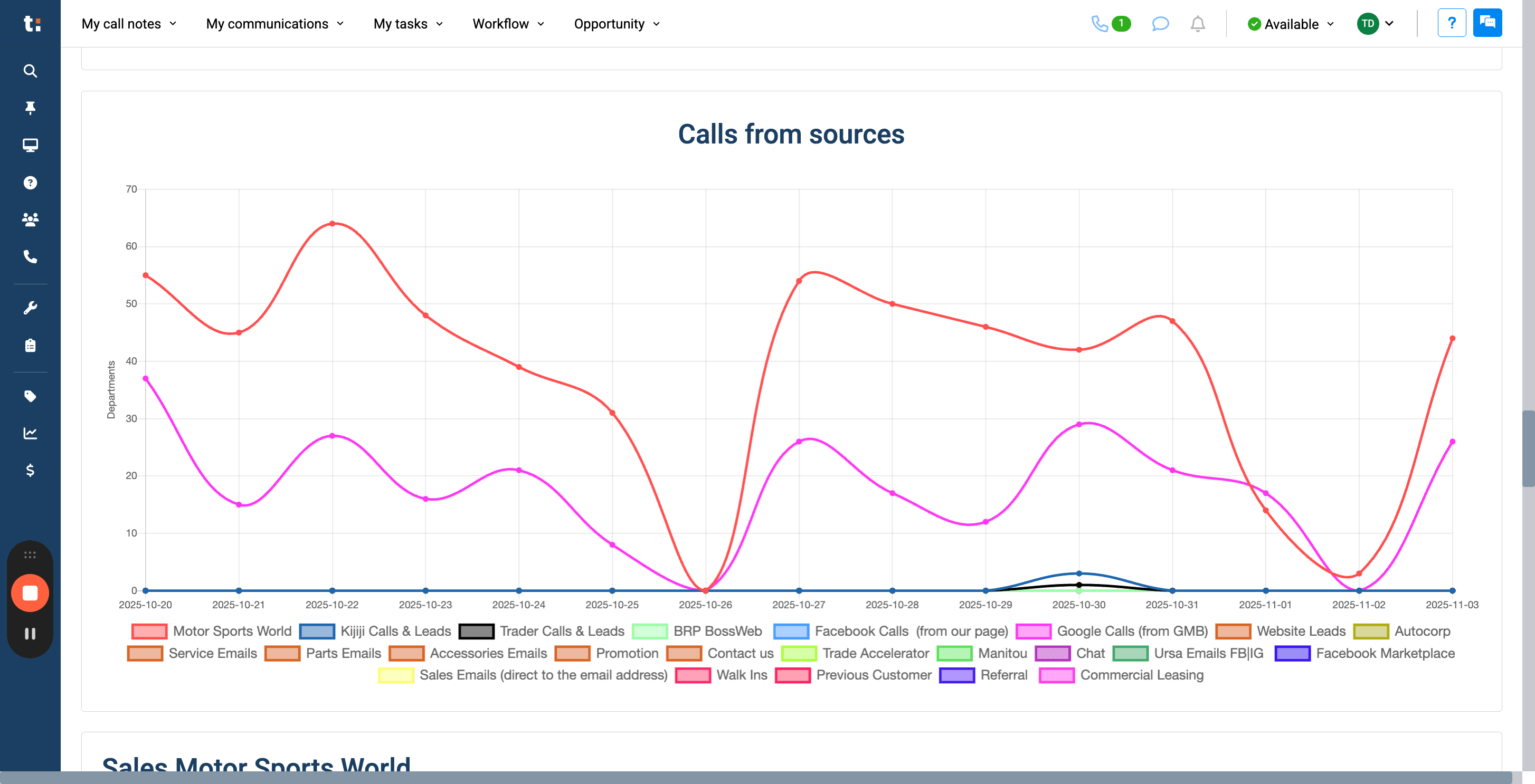Stop recording with the orange stop button
Viewport: 1535px width, 784px height.
30,593
